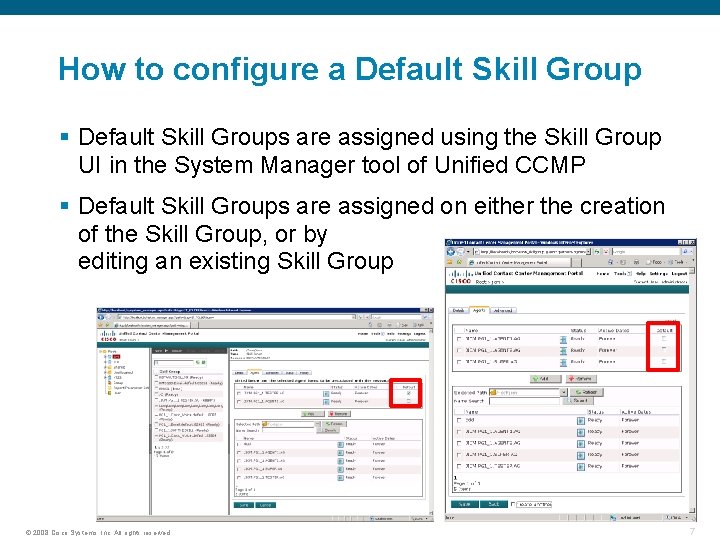
Task: Click agent icon in last row of right window's lower table
Action: click(x=581, y=467)
